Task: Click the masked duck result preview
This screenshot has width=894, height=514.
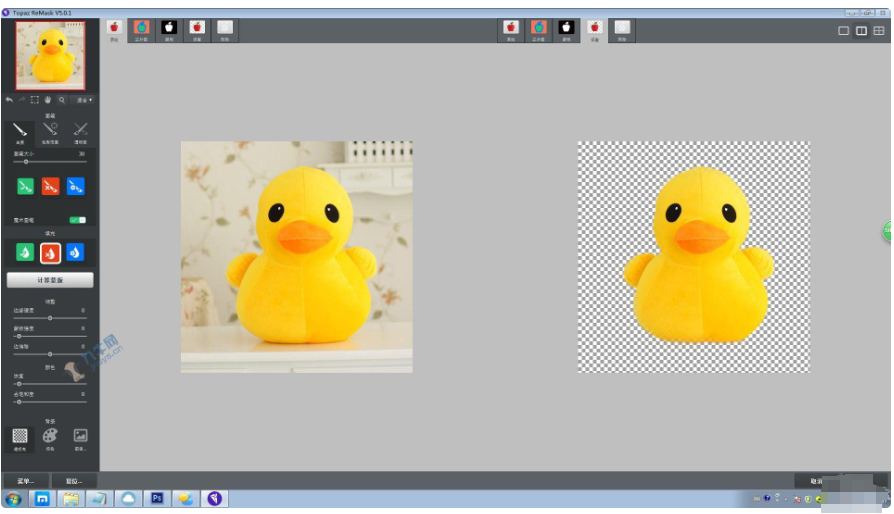Action: [x=693, y=257]
